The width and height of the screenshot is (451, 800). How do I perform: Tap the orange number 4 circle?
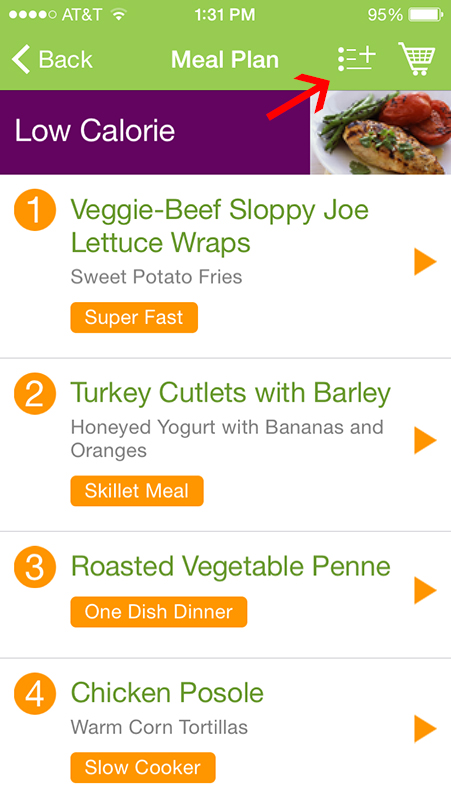coord(35,693)
